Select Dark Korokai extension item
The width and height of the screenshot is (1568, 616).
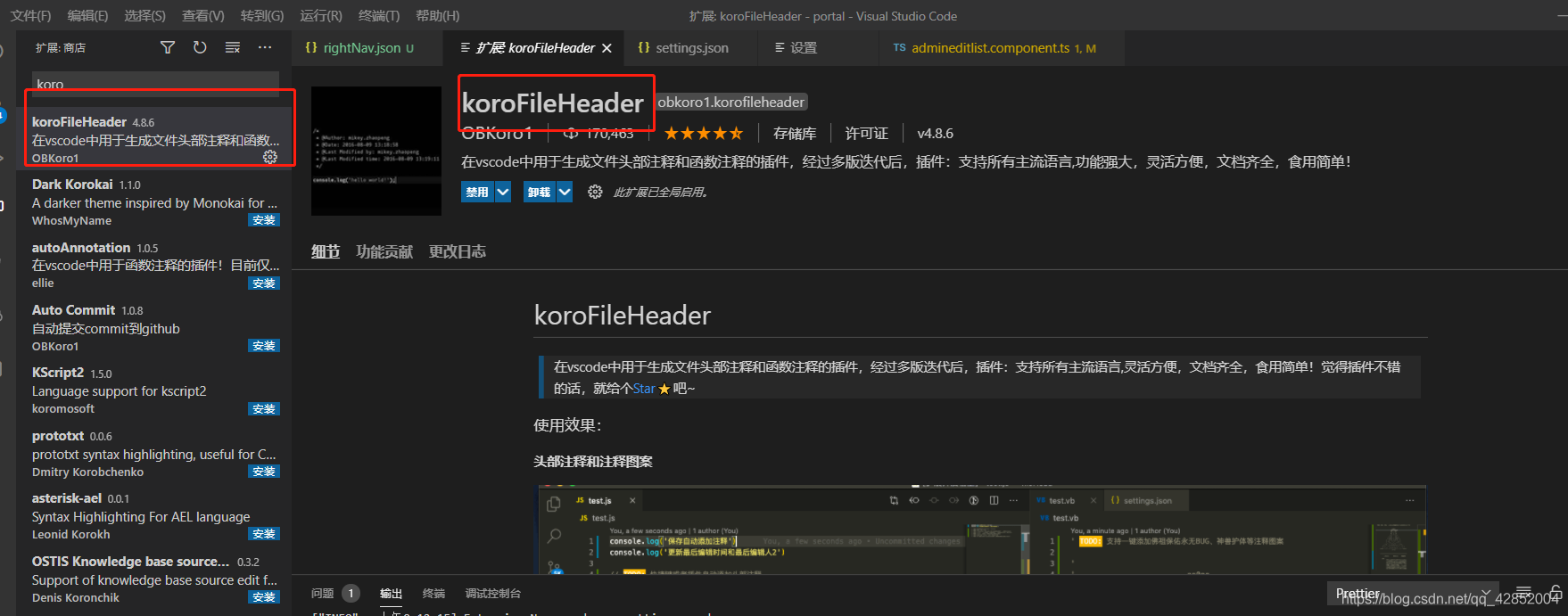[155, 202]
